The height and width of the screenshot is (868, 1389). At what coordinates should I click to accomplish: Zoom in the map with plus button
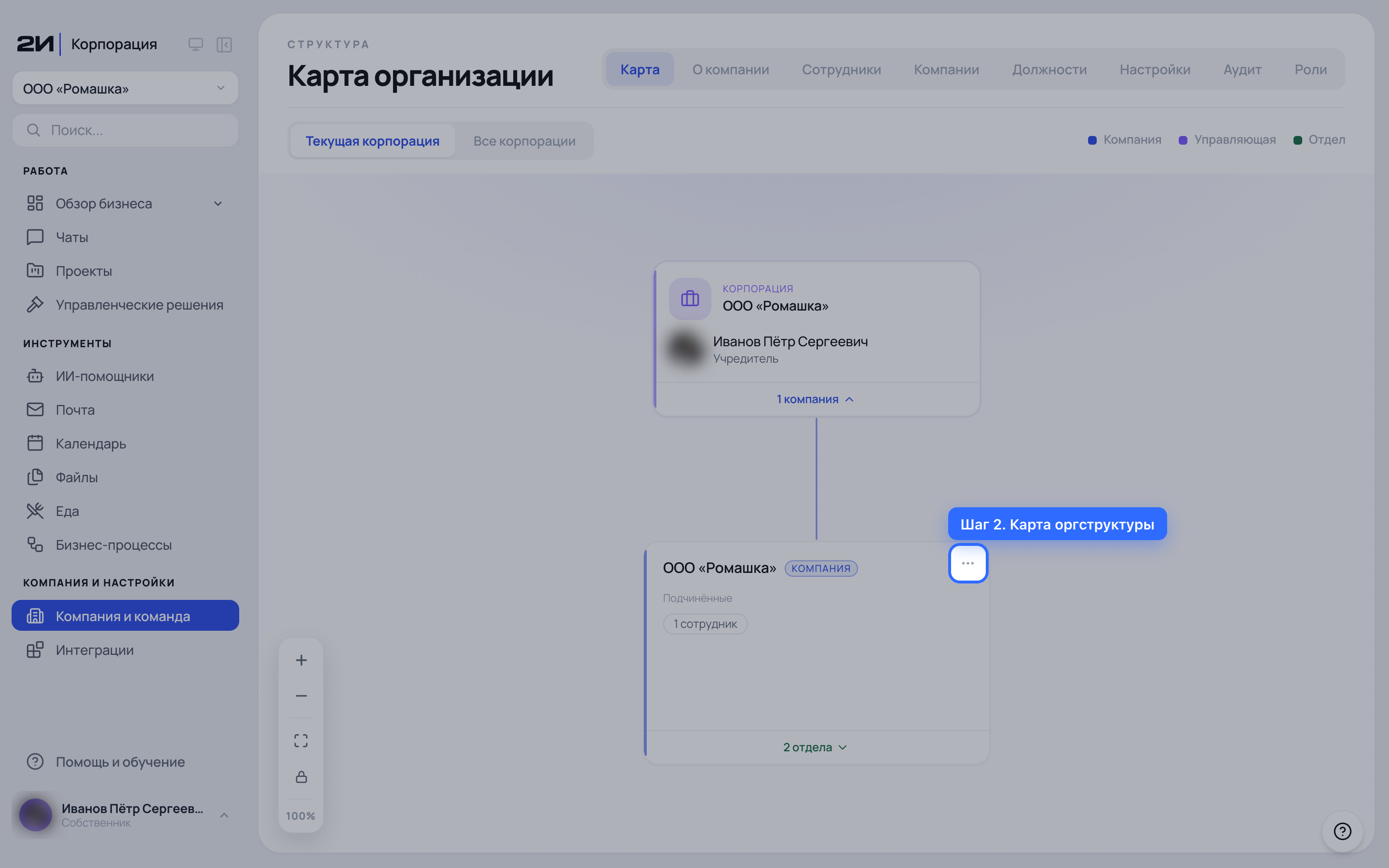(301, 660)
